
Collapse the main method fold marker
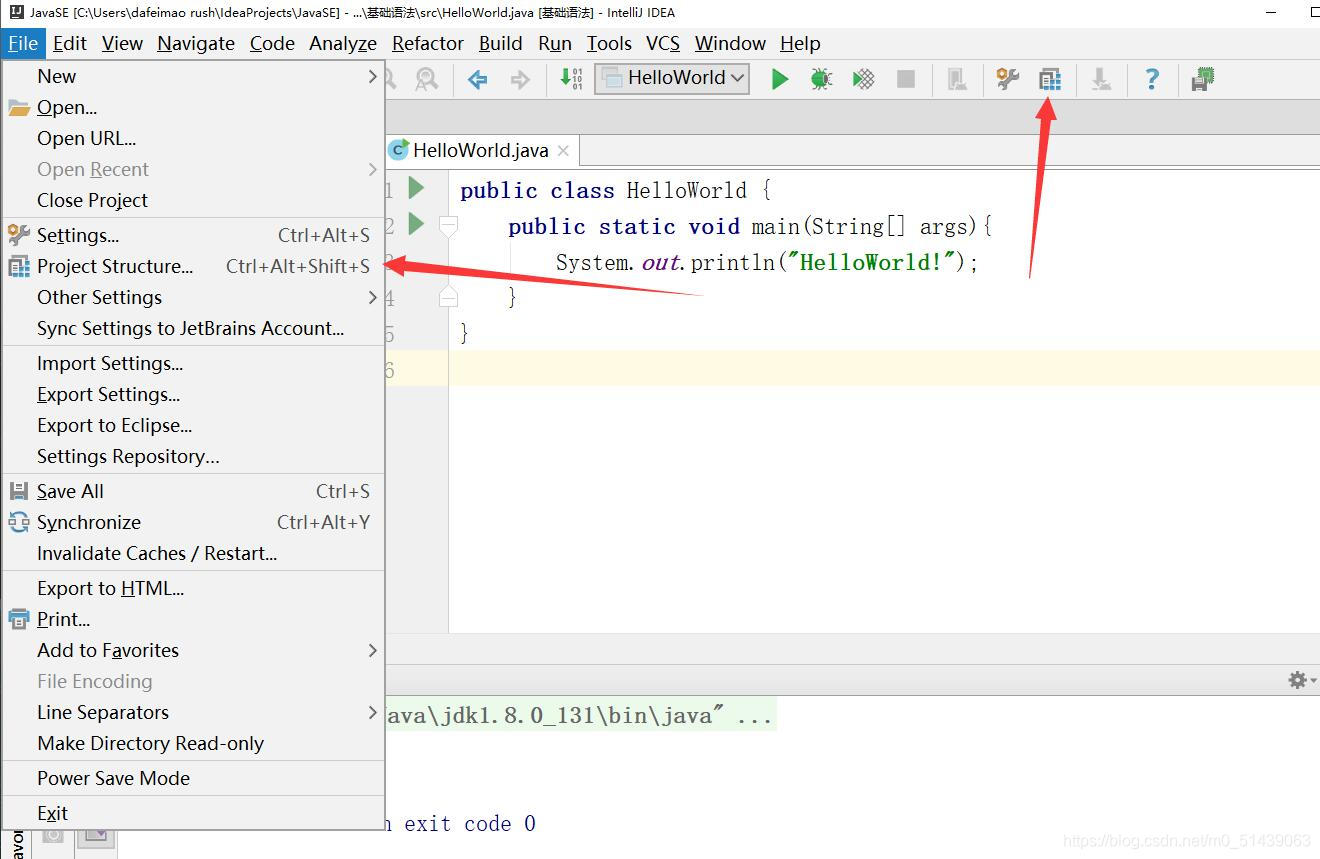tap(449, 227)
